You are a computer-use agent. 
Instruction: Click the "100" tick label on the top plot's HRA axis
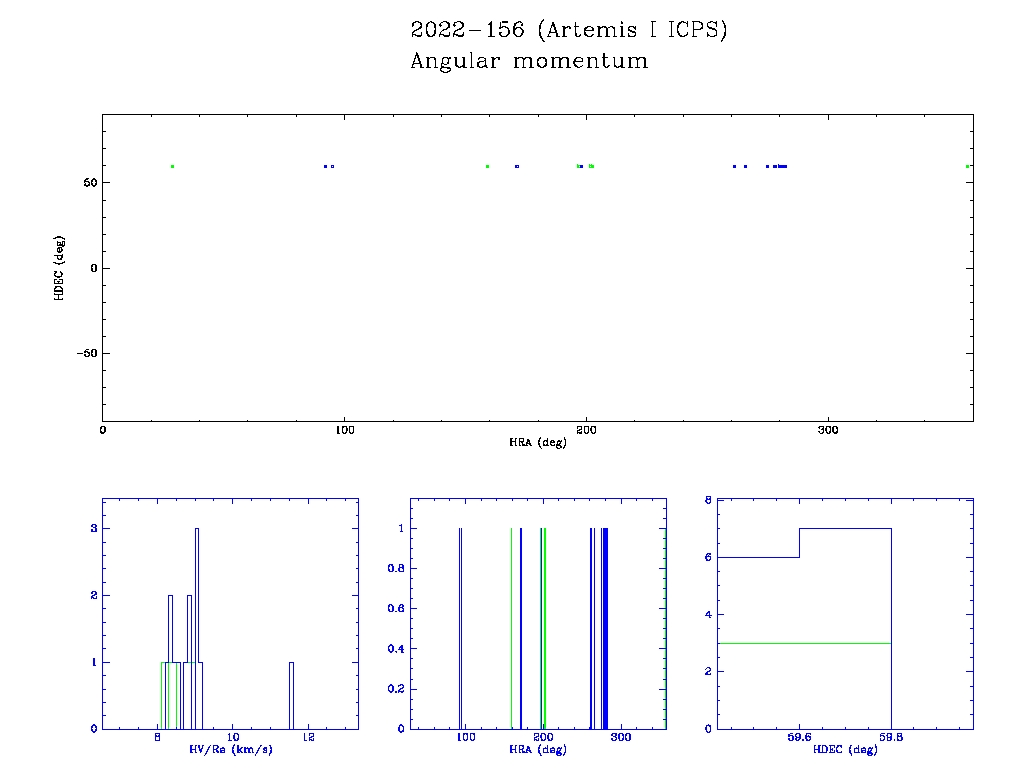344,430
